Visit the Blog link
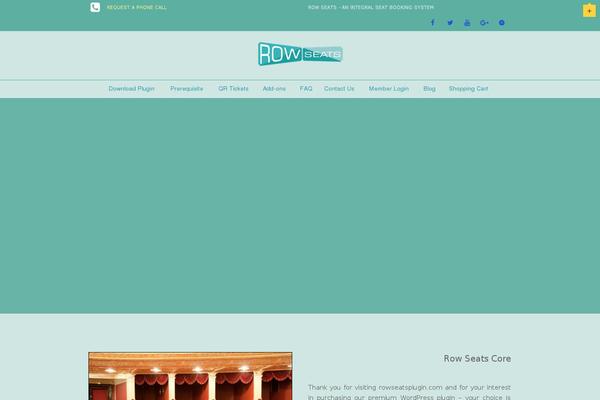This screenshot has height=400, width=600. pyautogui.click(x=429, y=88)
